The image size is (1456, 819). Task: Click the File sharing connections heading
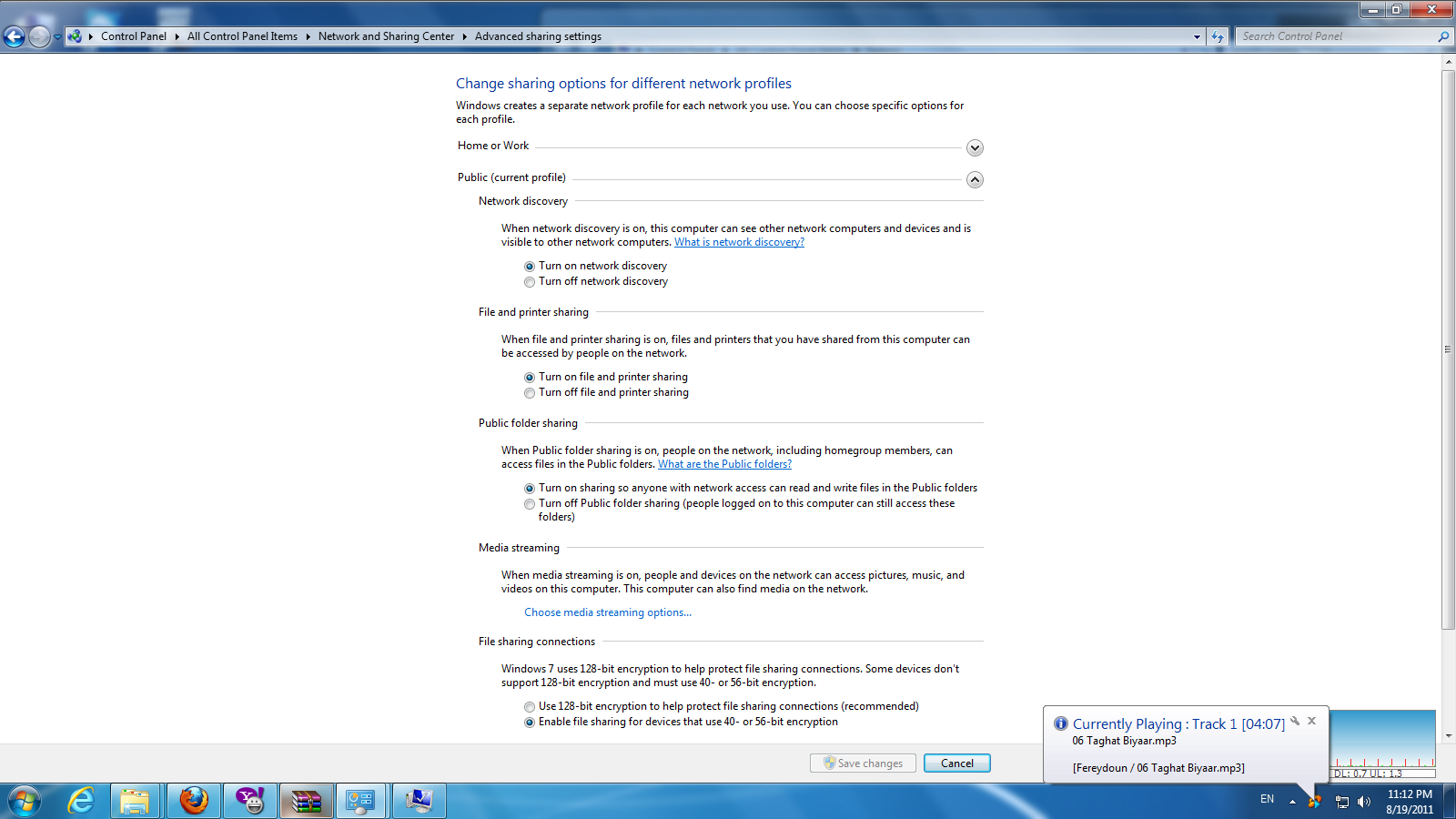coord(537,642)
